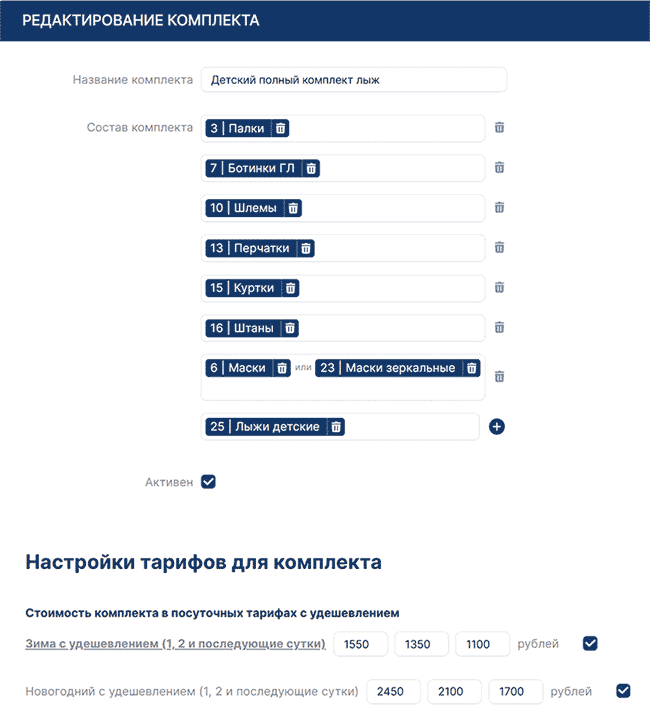Click the 2100 New Year price field

coord(454,692)
